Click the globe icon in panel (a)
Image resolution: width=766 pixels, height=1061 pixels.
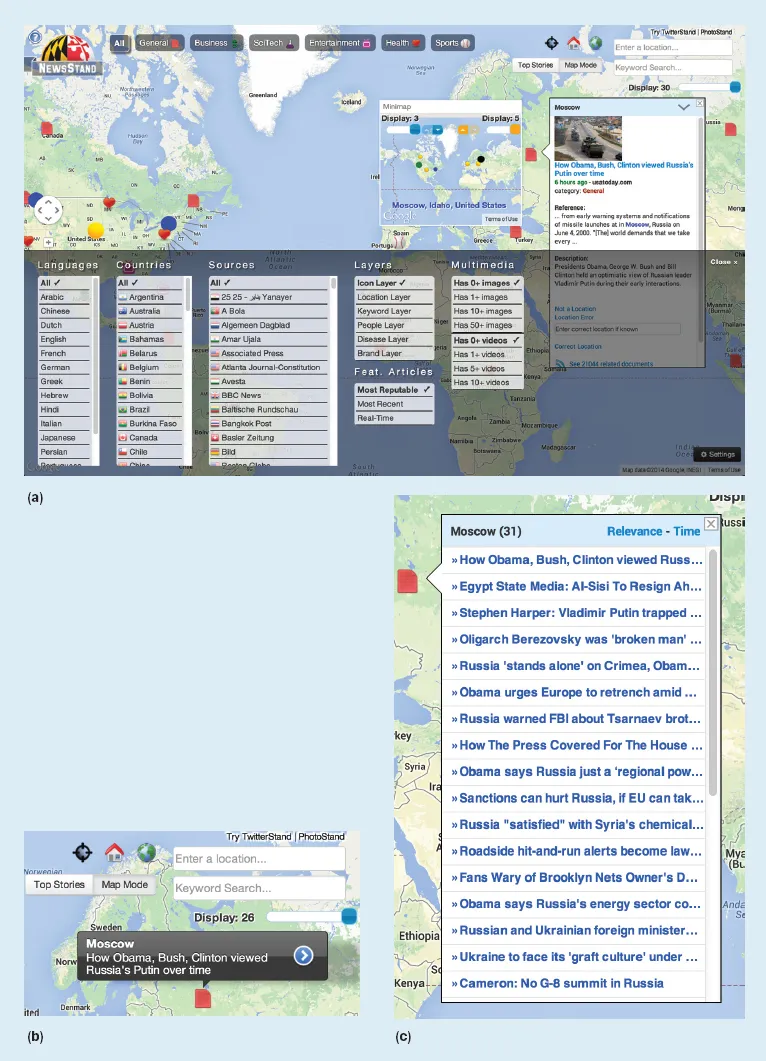tap(595, 43)
